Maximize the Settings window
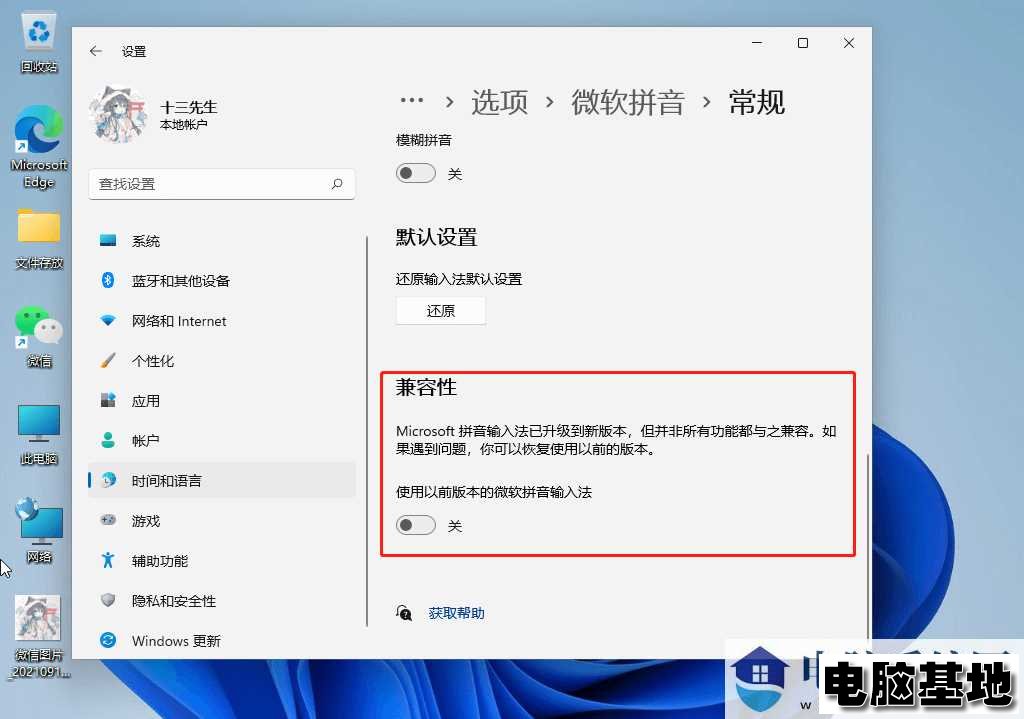Image resolution: width=1024 pixels, height=719 pixels. click(x=803, y=43)
